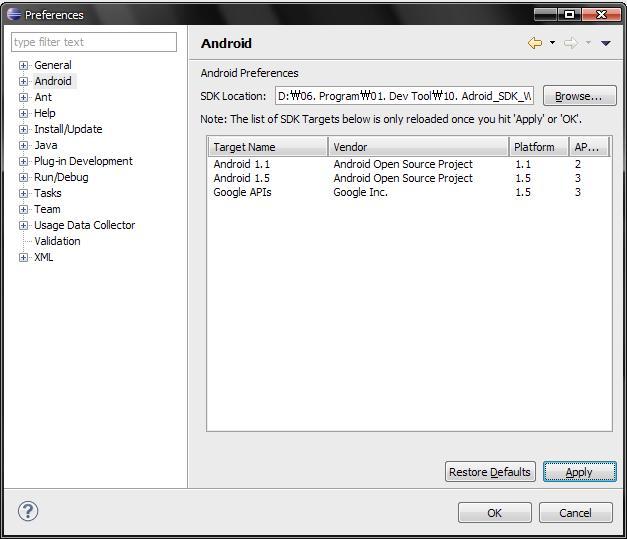Expand the Run/Debug tree node
This screenshot has height=539, width=627.
pyautogui.click(x=23, y=177)
